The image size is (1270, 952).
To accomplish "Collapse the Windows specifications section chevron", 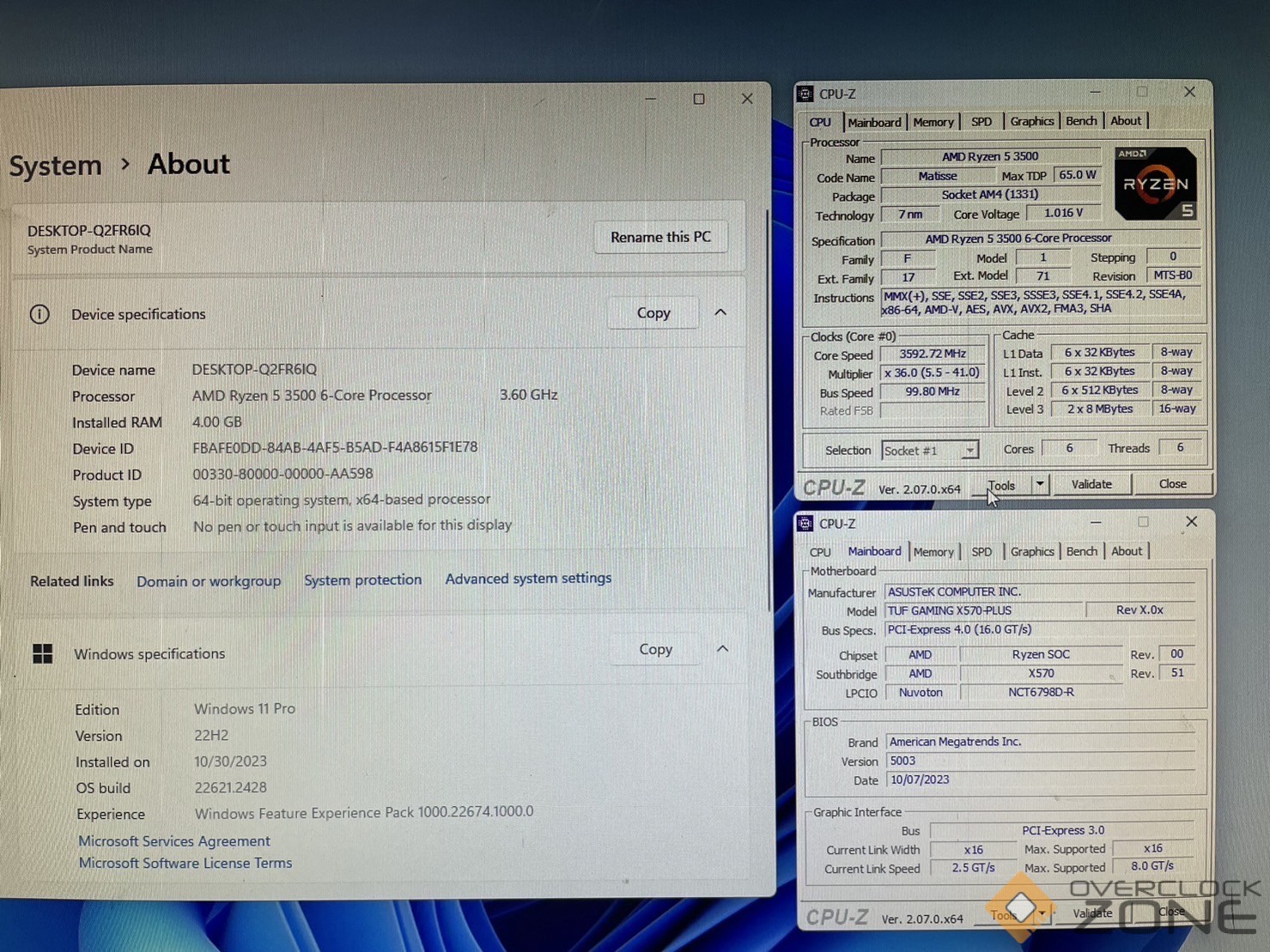I will (722, 649).
